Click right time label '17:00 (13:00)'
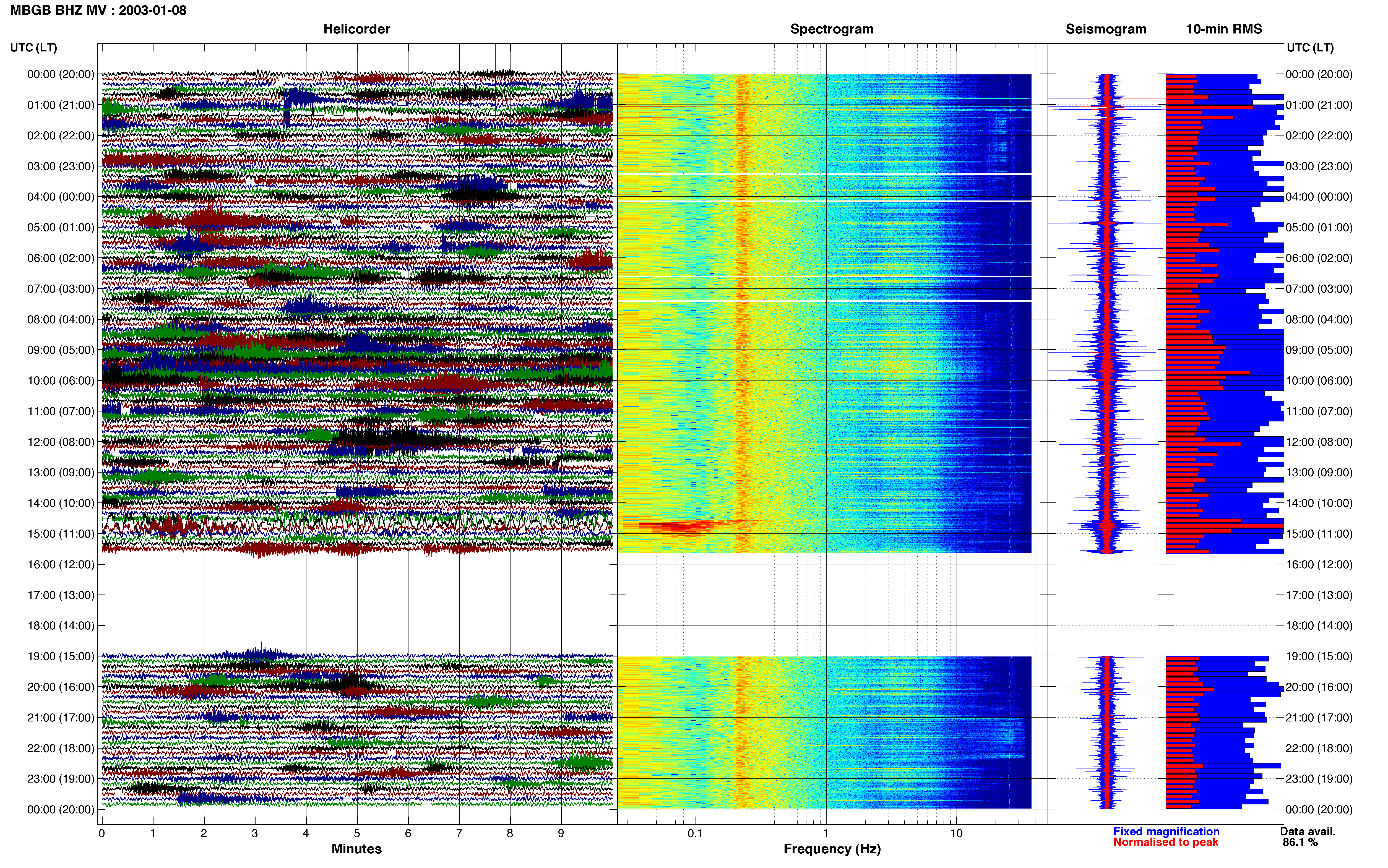The image size is (1388, 868). coord(1319,595)
